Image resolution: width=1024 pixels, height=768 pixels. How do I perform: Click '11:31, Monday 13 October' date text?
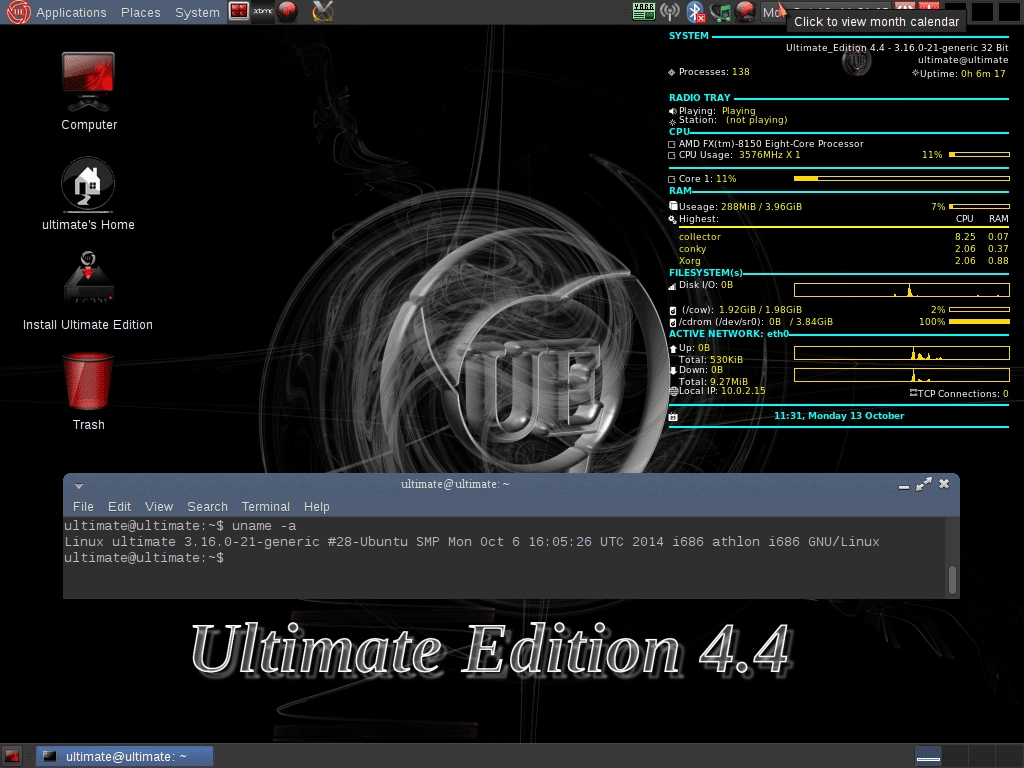tap(839, 416)
